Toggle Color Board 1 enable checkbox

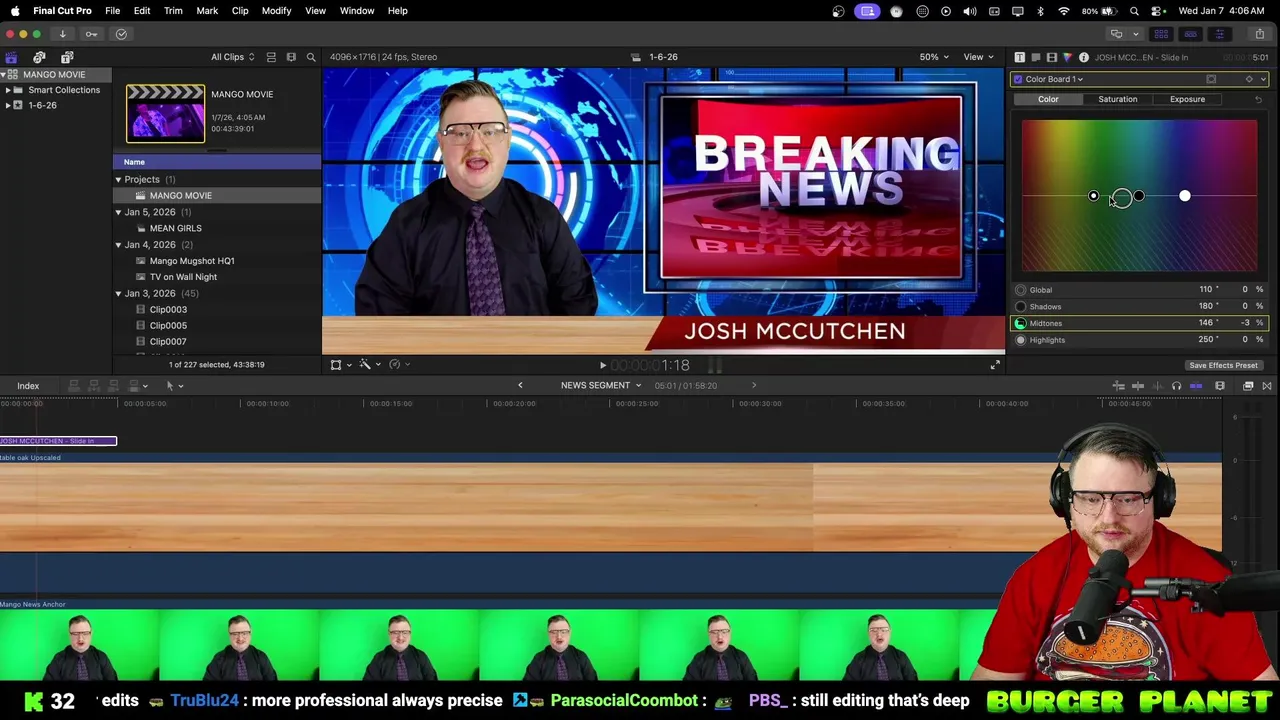tap(1018, 79)
